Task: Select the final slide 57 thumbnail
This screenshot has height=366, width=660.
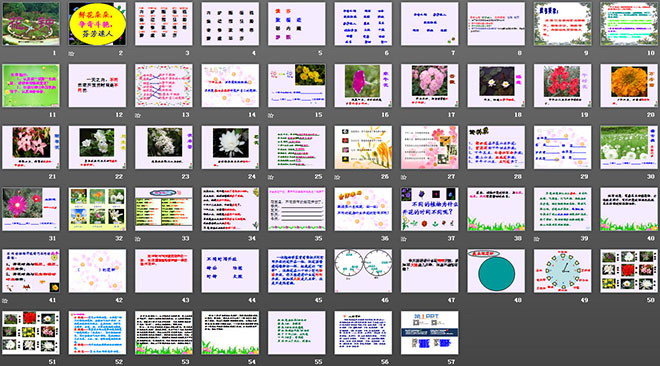Action: tap(430, 333)
